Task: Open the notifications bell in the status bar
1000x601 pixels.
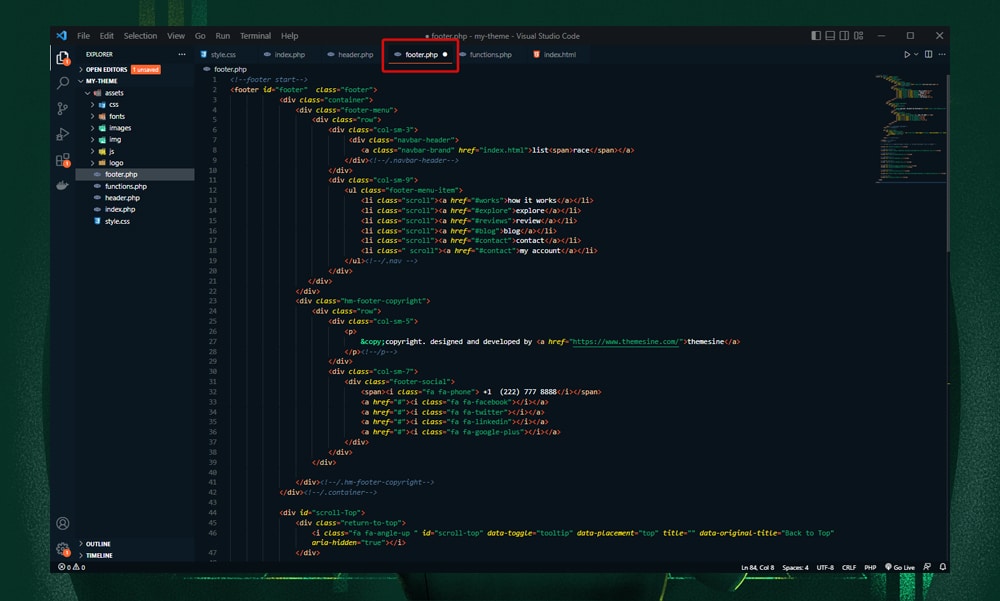Action: tap(942, 567)
